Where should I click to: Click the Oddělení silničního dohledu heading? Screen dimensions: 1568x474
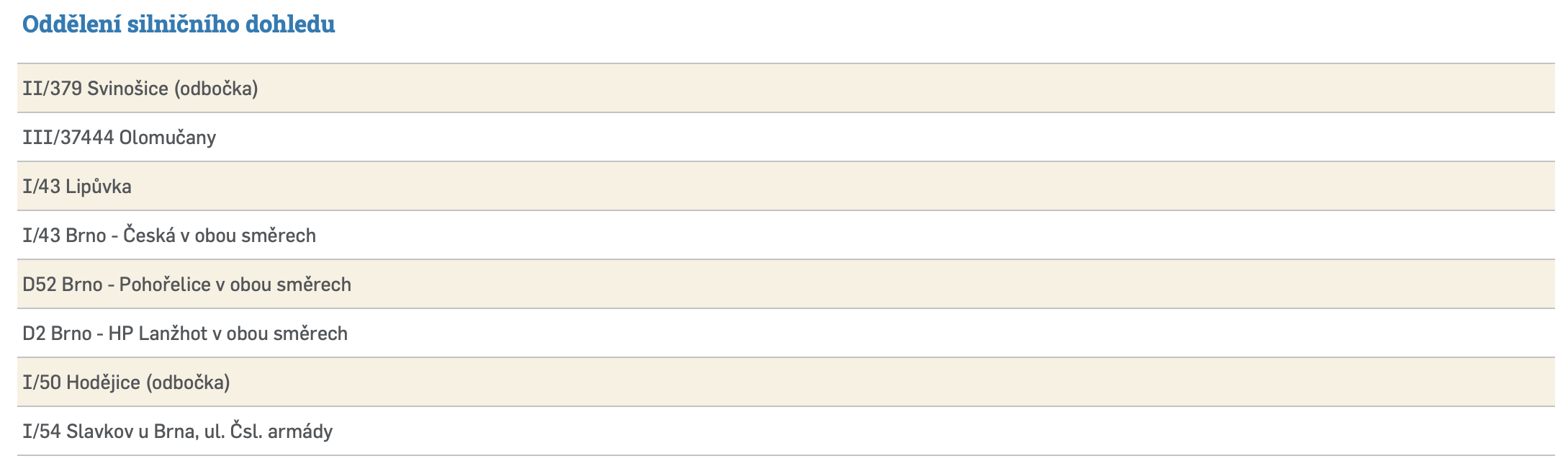coord(179,24)
